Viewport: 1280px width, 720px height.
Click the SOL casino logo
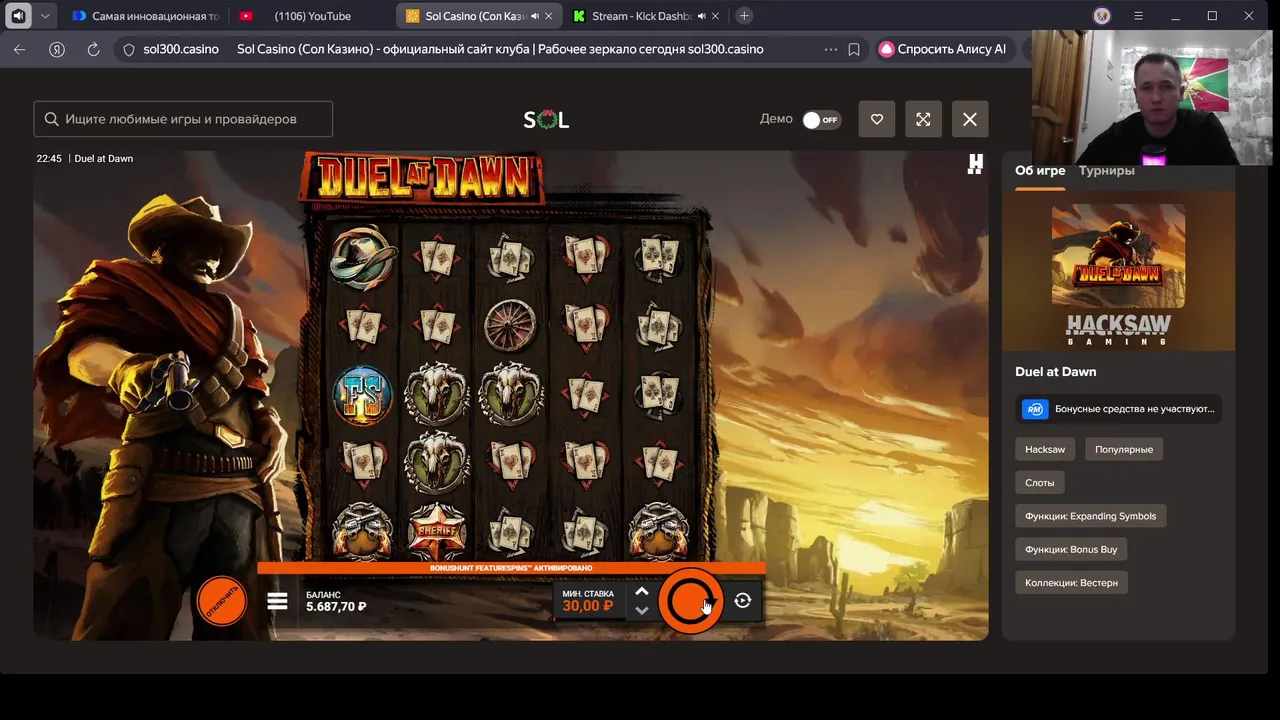[546, 119]
